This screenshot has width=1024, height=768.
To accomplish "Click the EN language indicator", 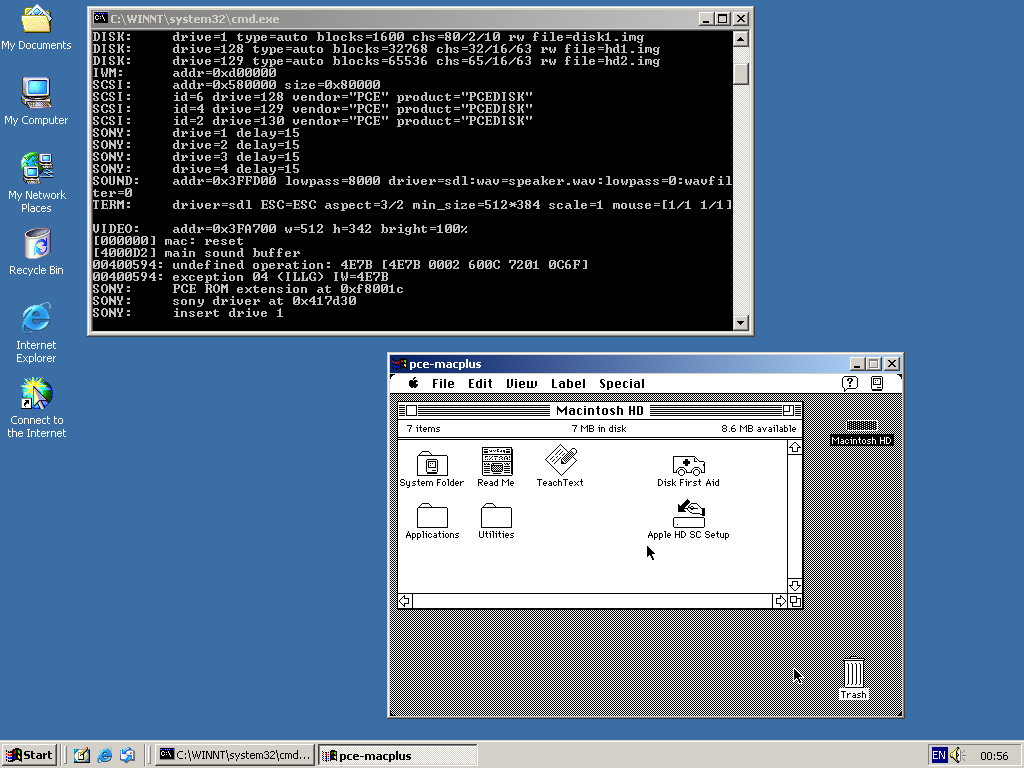I will click(938, 756).
